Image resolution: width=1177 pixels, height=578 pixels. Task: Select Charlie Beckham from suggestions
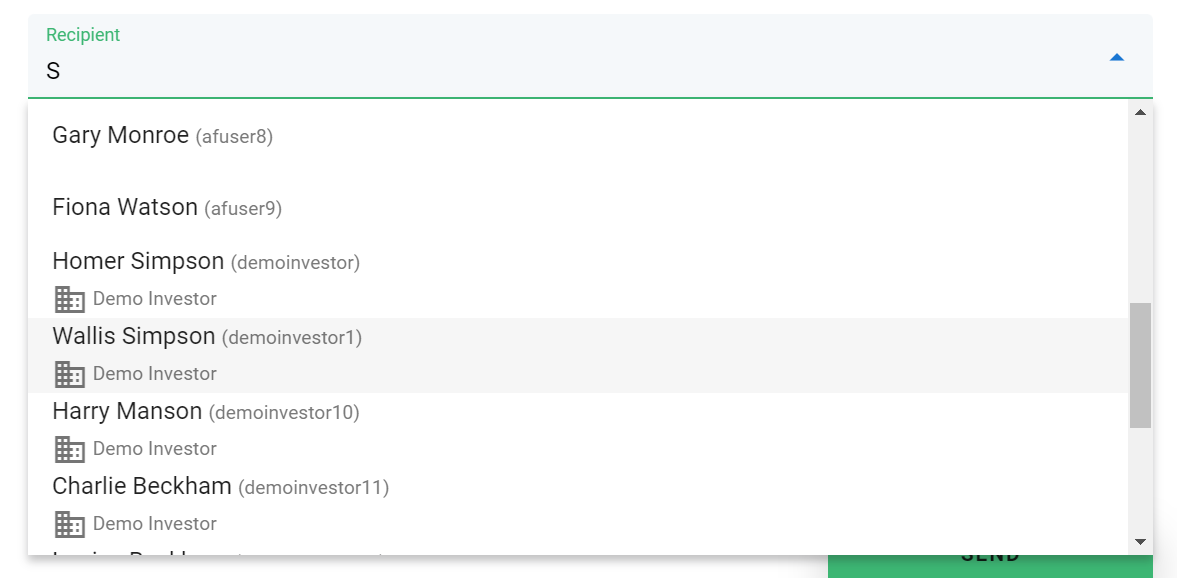click(x=142, y=487)
